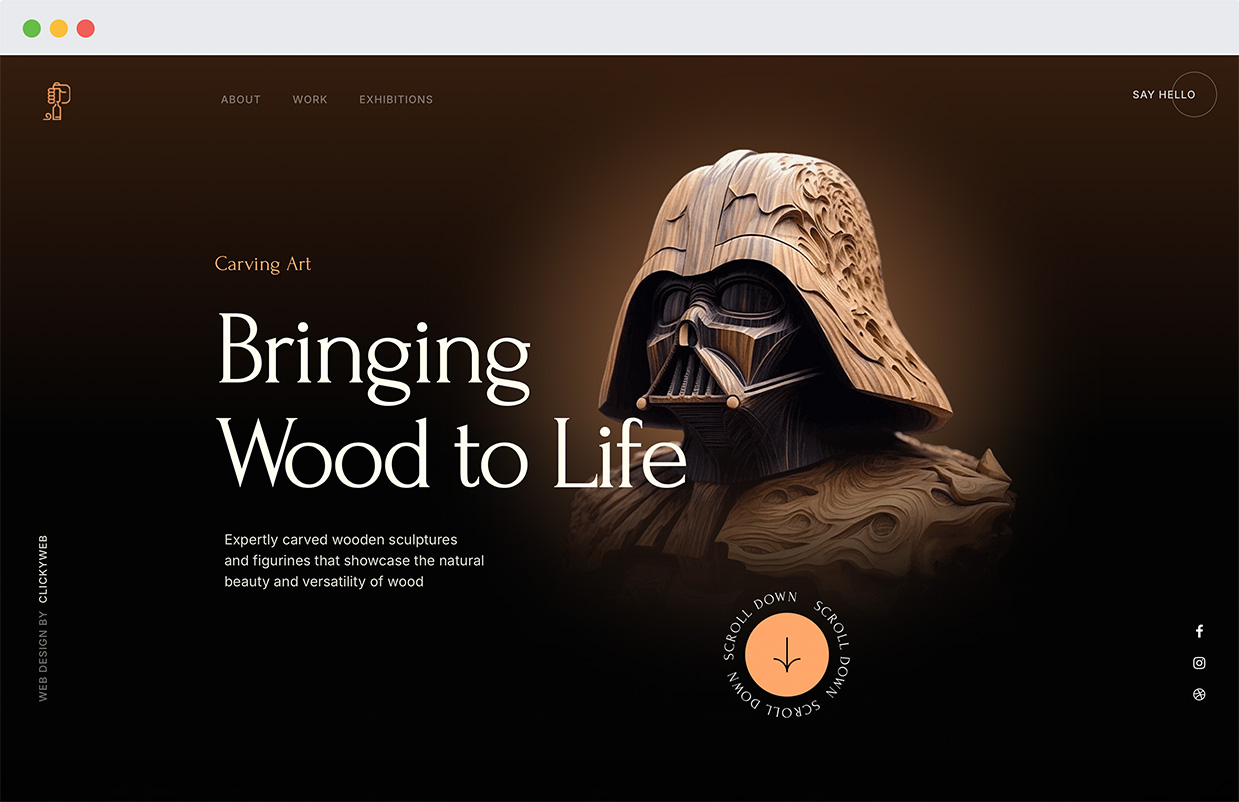Click the orange scroll down arrow button
This screenshot has width=1239, height=802.
787,654
